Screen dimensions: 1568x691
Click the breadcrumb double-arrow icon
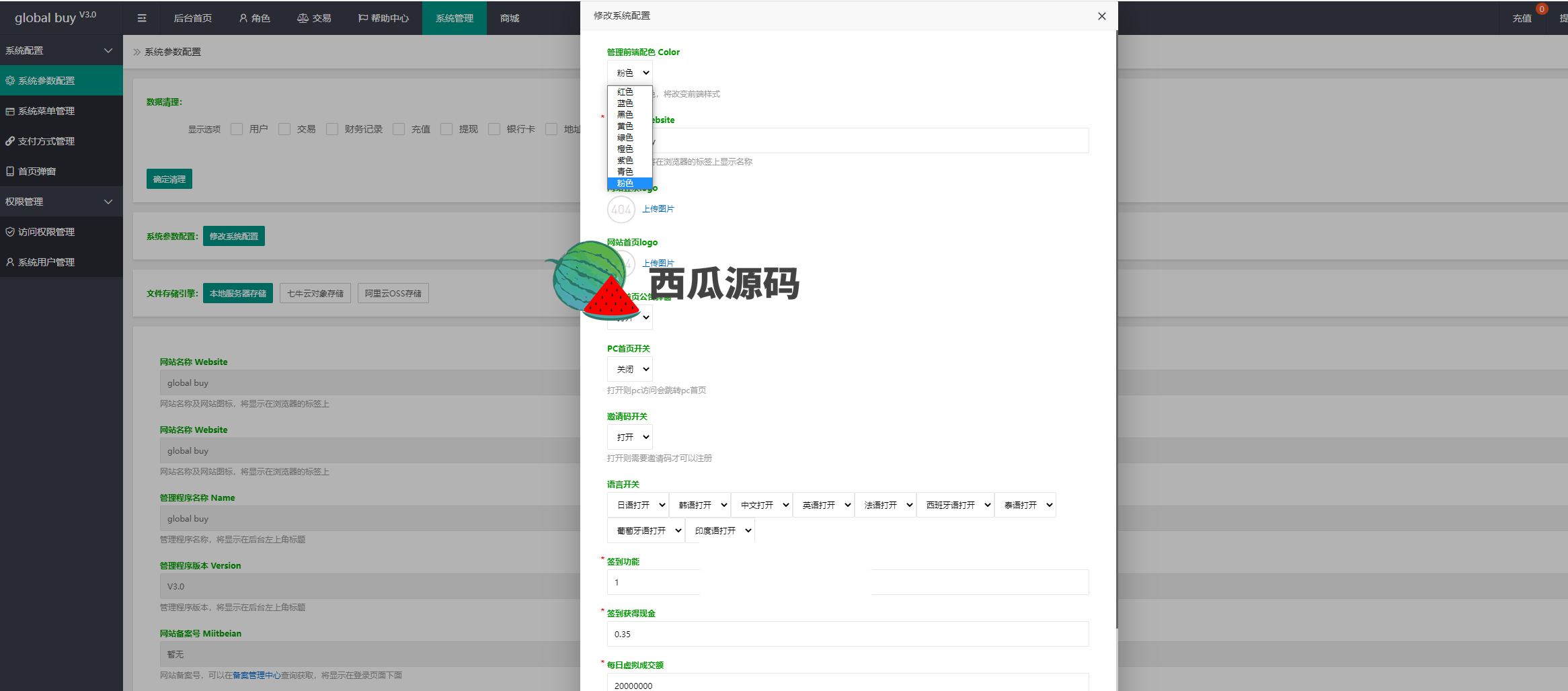(x=137, y=52)
